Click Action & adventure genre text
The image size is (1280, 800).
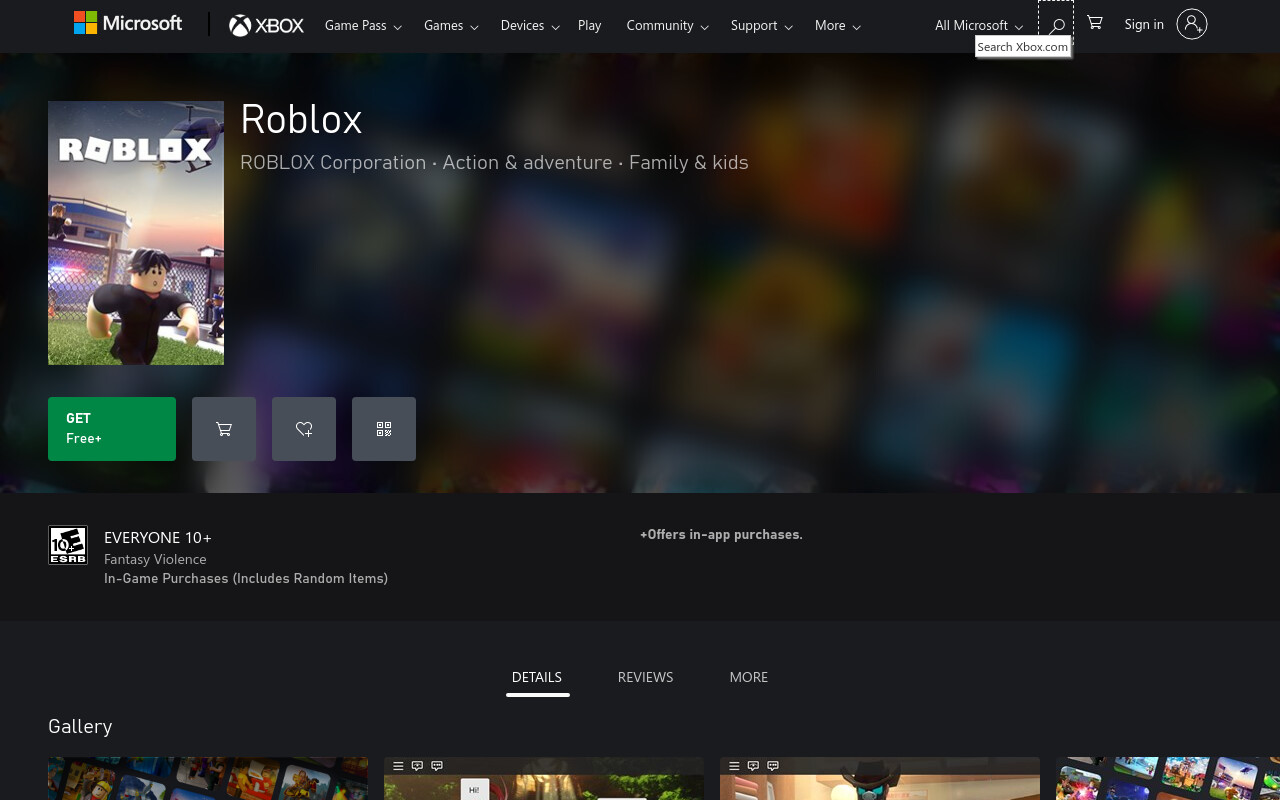pos(527,162)
